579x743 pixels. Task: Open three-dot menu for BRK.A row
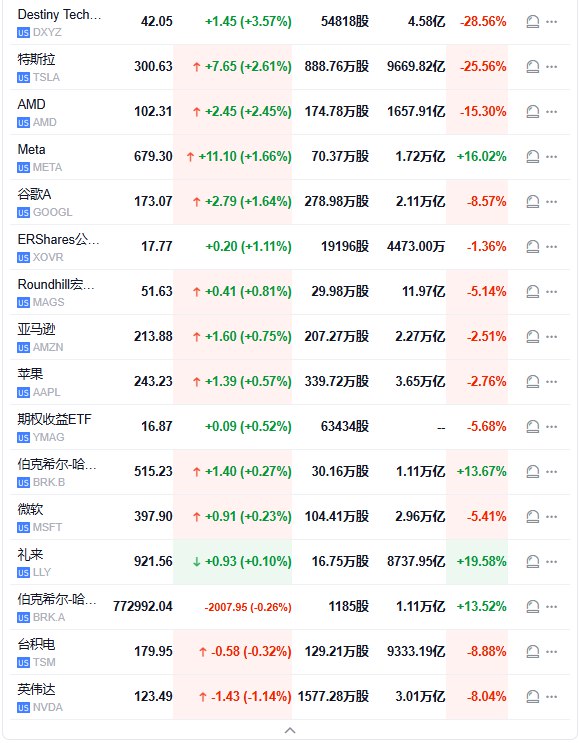click(552, 607)
